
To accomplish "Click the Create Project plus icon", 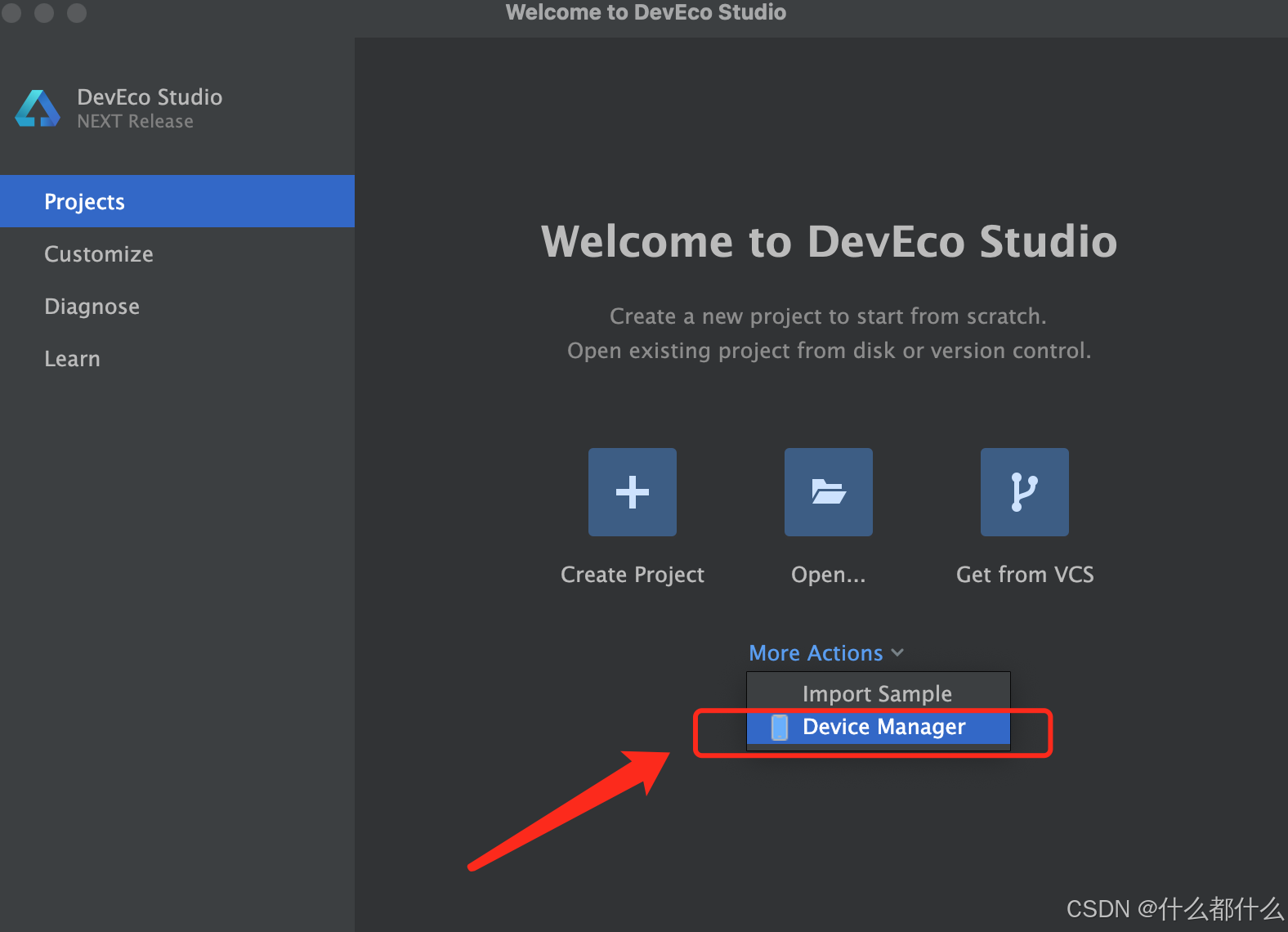I will click(633, 492).
